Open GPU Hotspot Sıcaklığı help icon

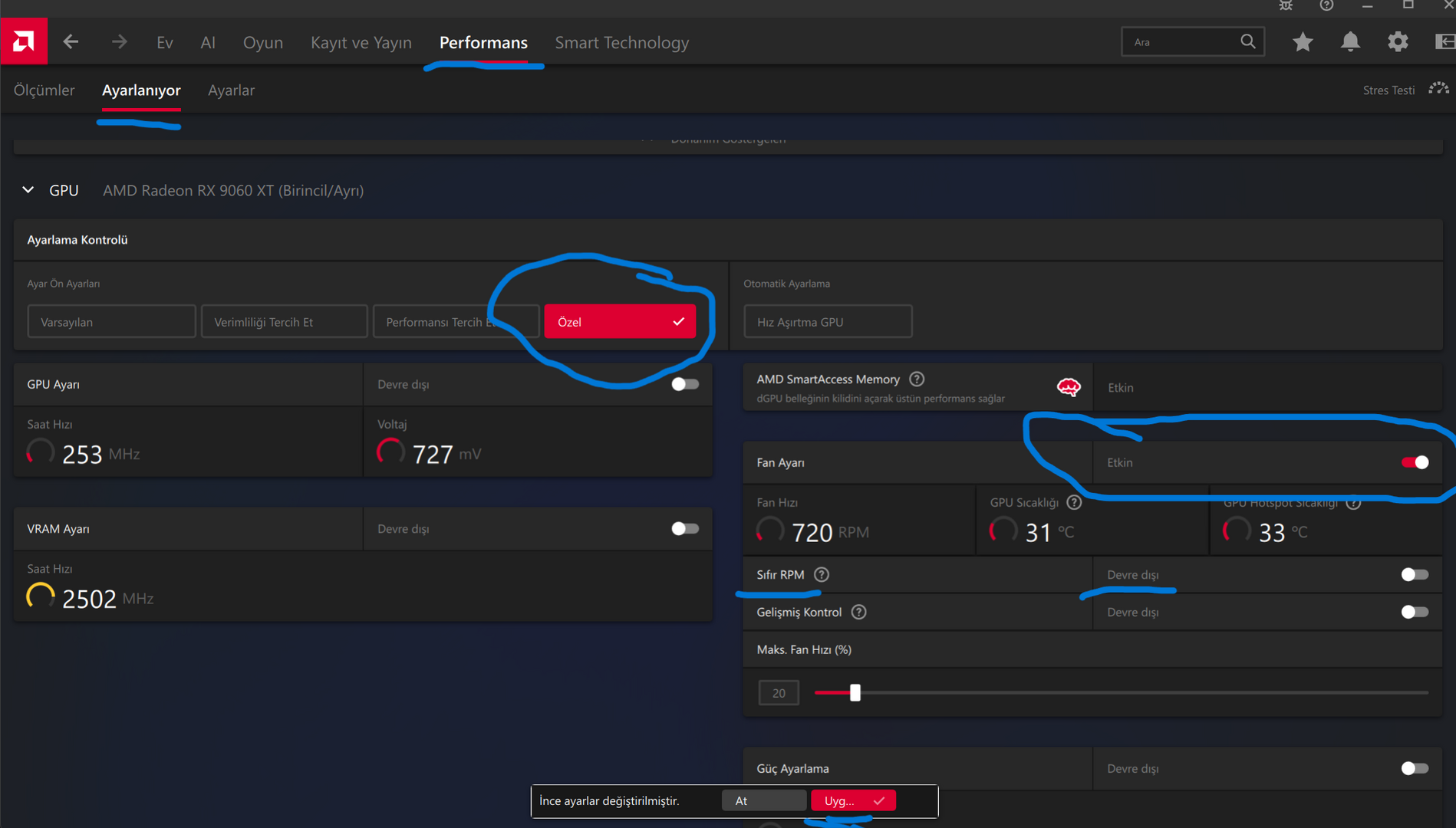pos(1354,502)
